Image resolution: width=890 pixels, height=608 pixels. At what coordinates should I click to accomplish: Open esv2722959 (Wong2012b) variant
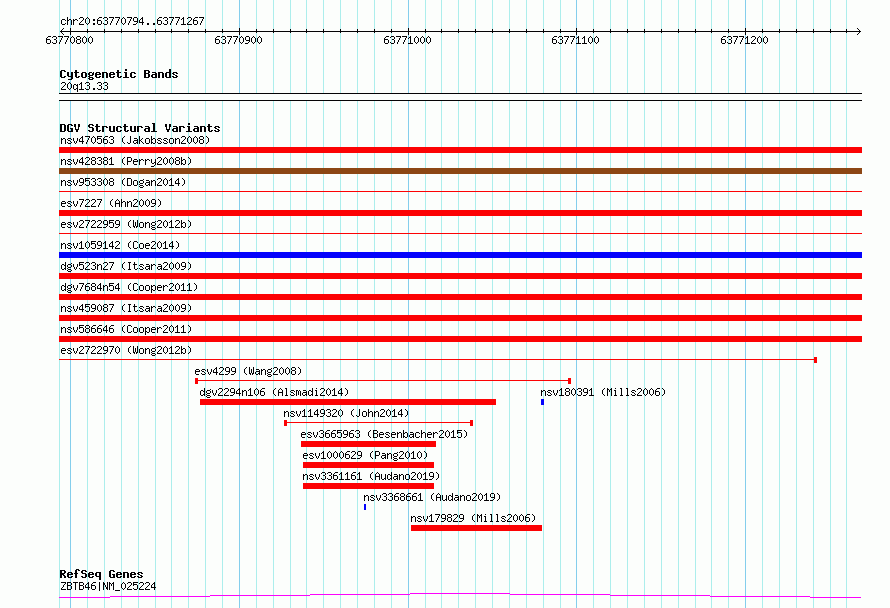[x=126, y=224]
